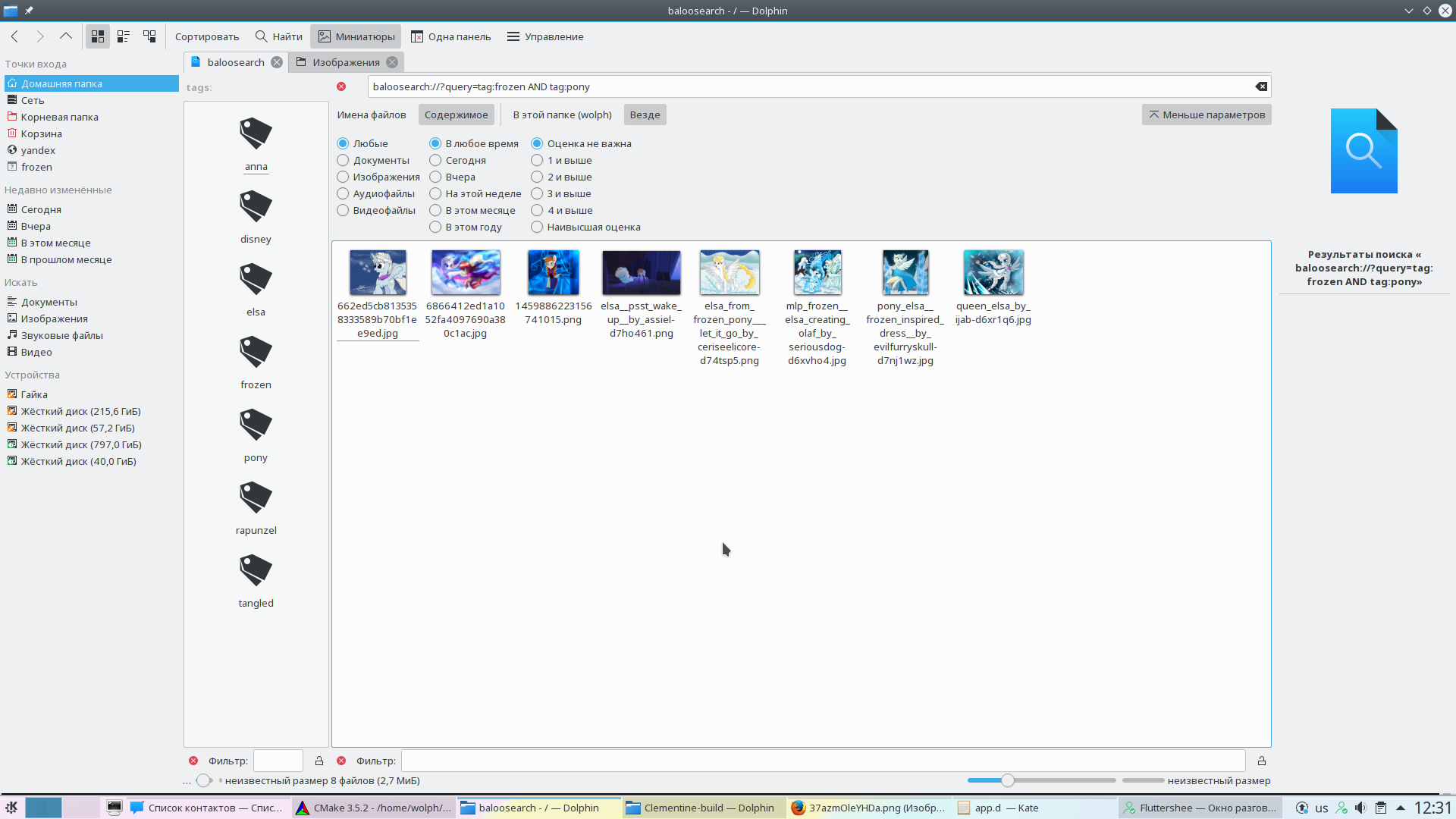Clear the search query text field

pyautogui.click(x=1261, y=86)
